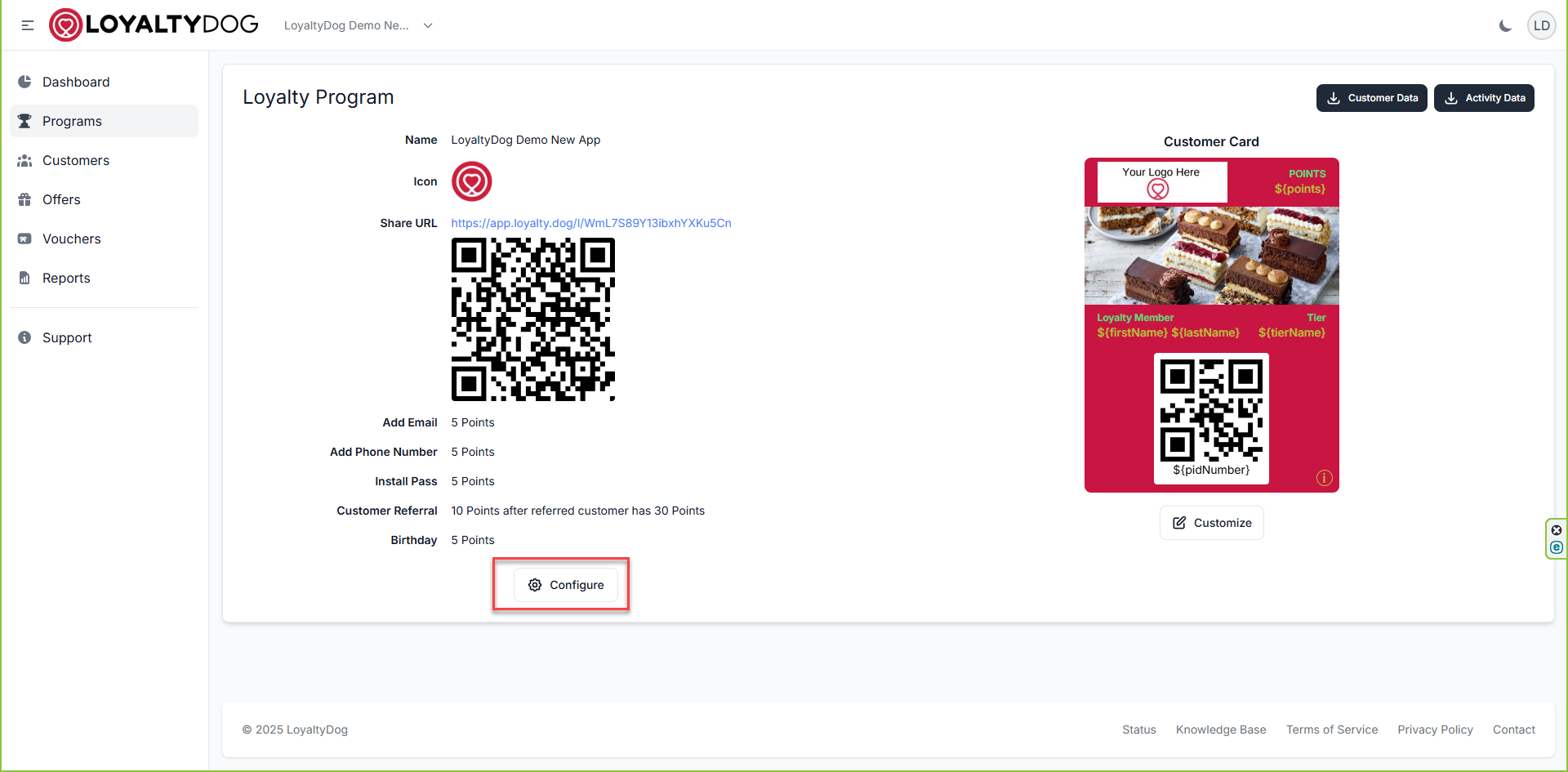
Task: Open Vouchers in the sidebar
Action: (104, 239)
